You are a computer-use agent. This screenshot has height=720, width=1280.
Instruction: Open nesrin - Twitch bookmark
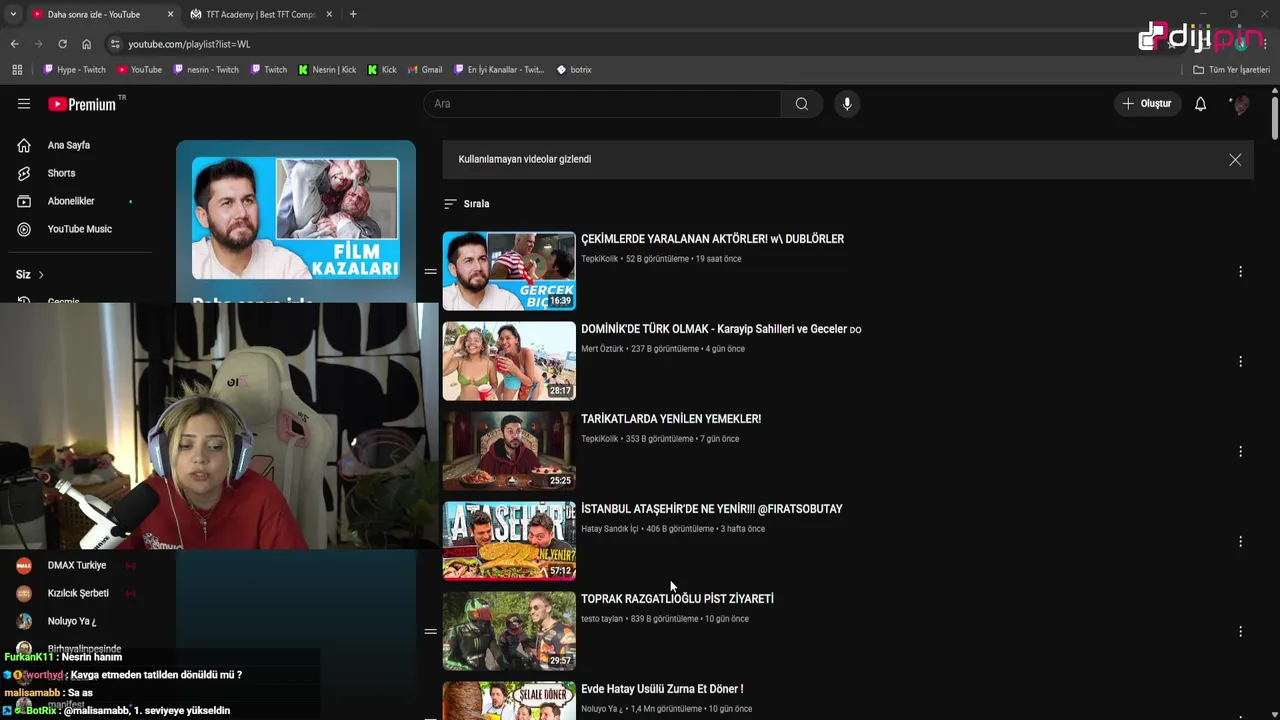[x=206, y=70]
